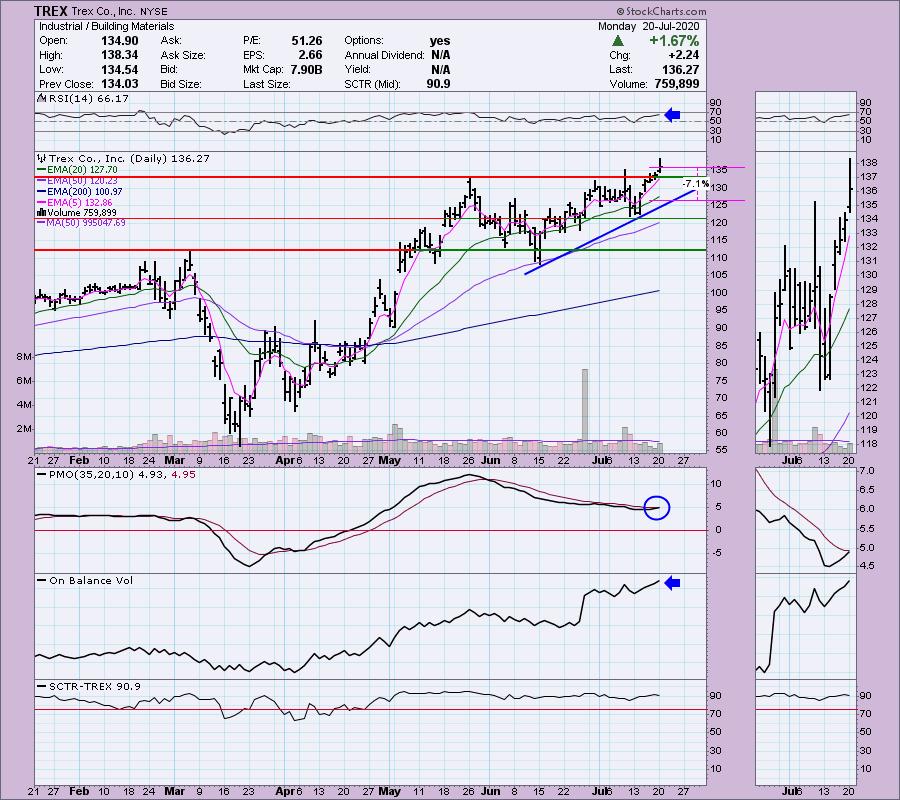Click the company name Trex Co., Inc. NYSE
This screenshot has width=900, height=800.
pyautogui.click(x=119, y=11)
